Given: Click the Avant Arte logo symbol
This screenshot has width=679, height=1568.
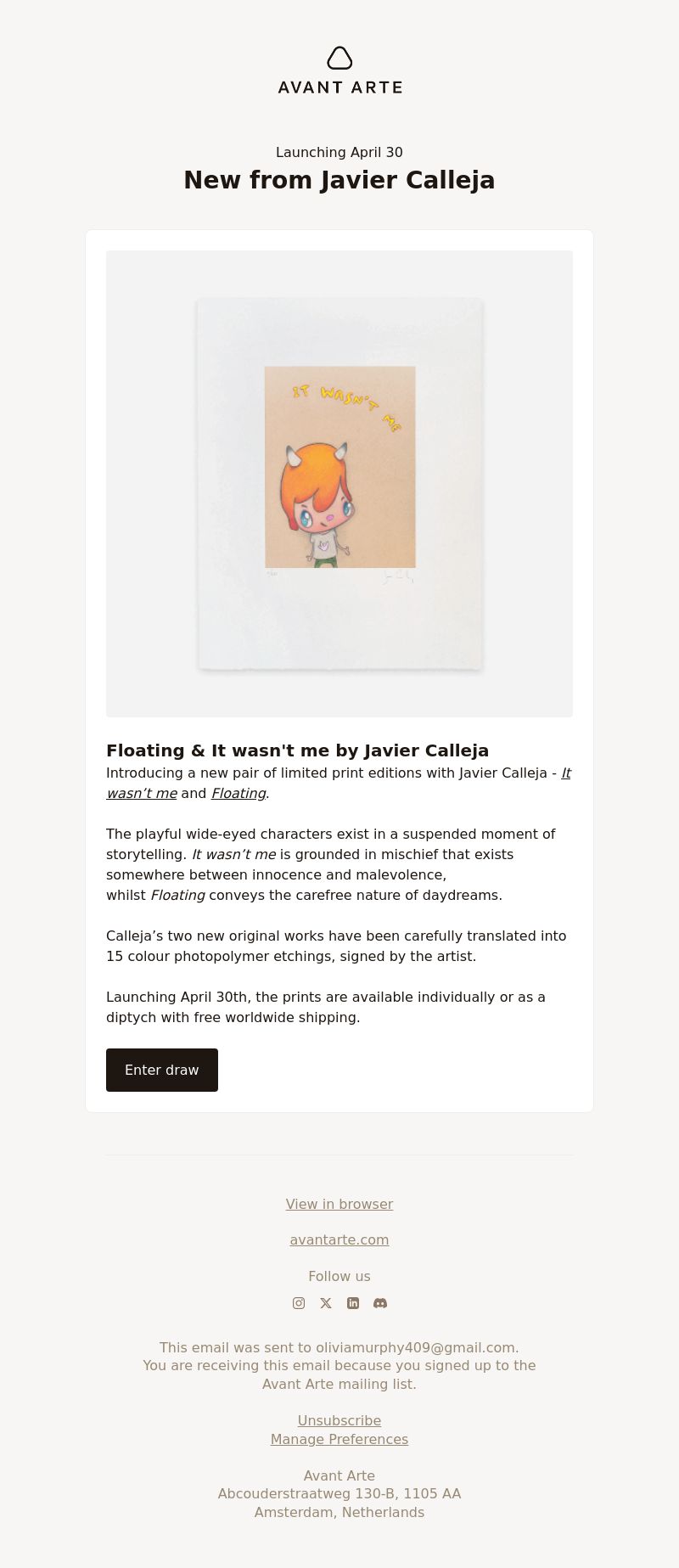Looking at the screenshot, I should [x=339, y=58].
